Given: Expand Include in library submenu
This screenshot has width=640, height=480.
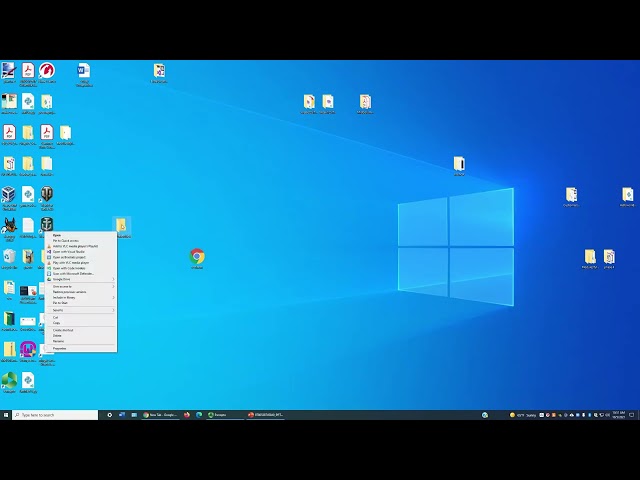Looking at the screenshot, I should click(81, 298).
